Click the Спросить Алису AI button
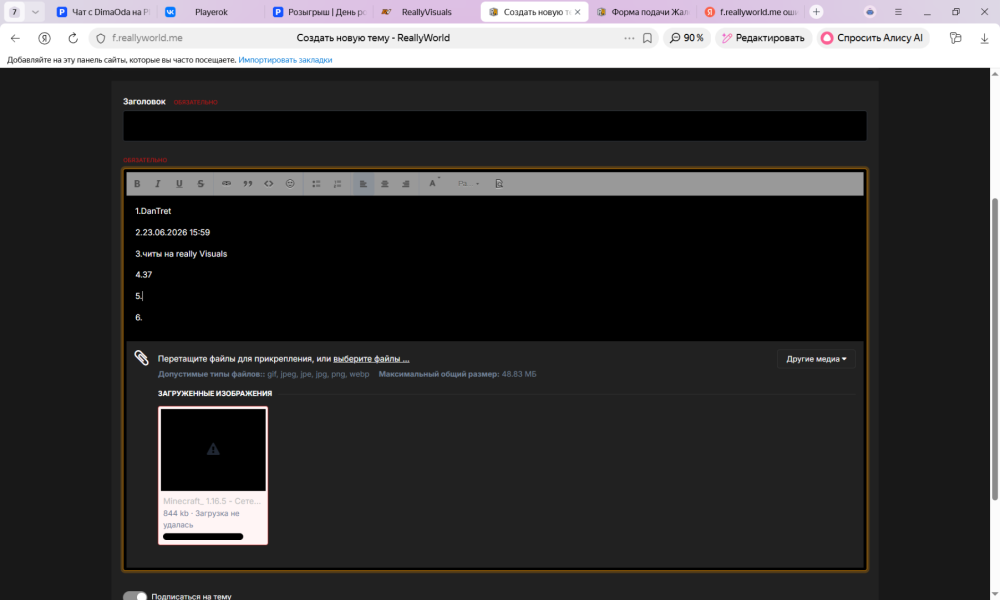The height and width of the screenshot is (600, 1000). pos(872,38)
